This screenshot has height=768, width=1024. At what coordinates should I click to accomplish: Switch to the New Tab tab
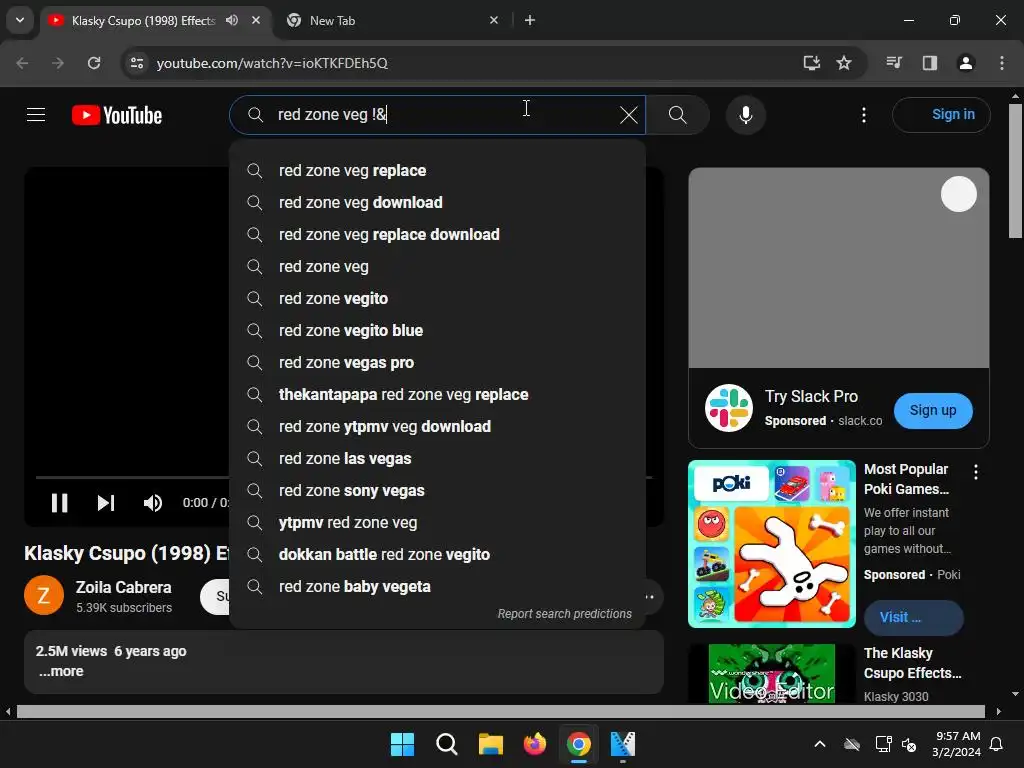[392, 20]
